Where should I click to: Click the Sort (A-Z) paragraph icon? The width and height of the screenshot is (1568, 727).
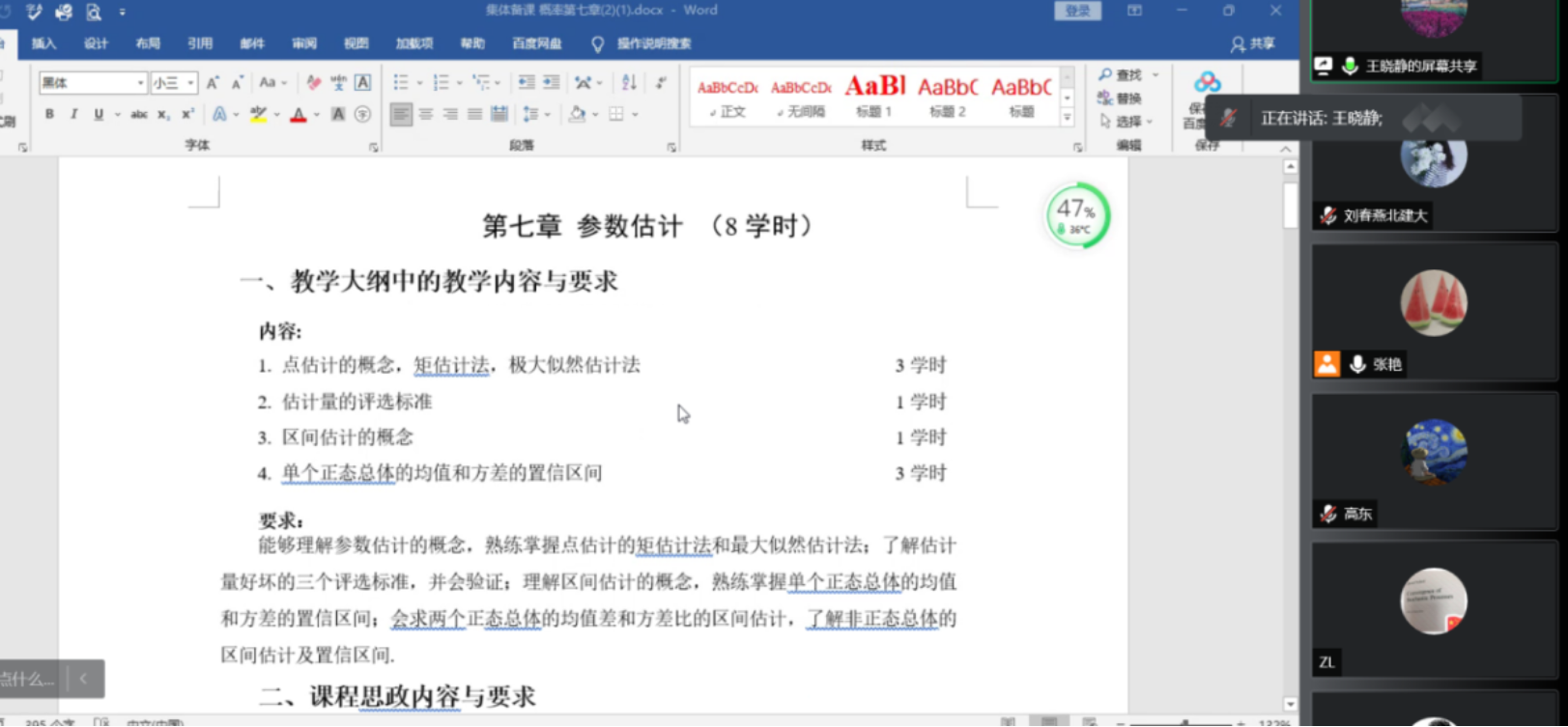629,83
